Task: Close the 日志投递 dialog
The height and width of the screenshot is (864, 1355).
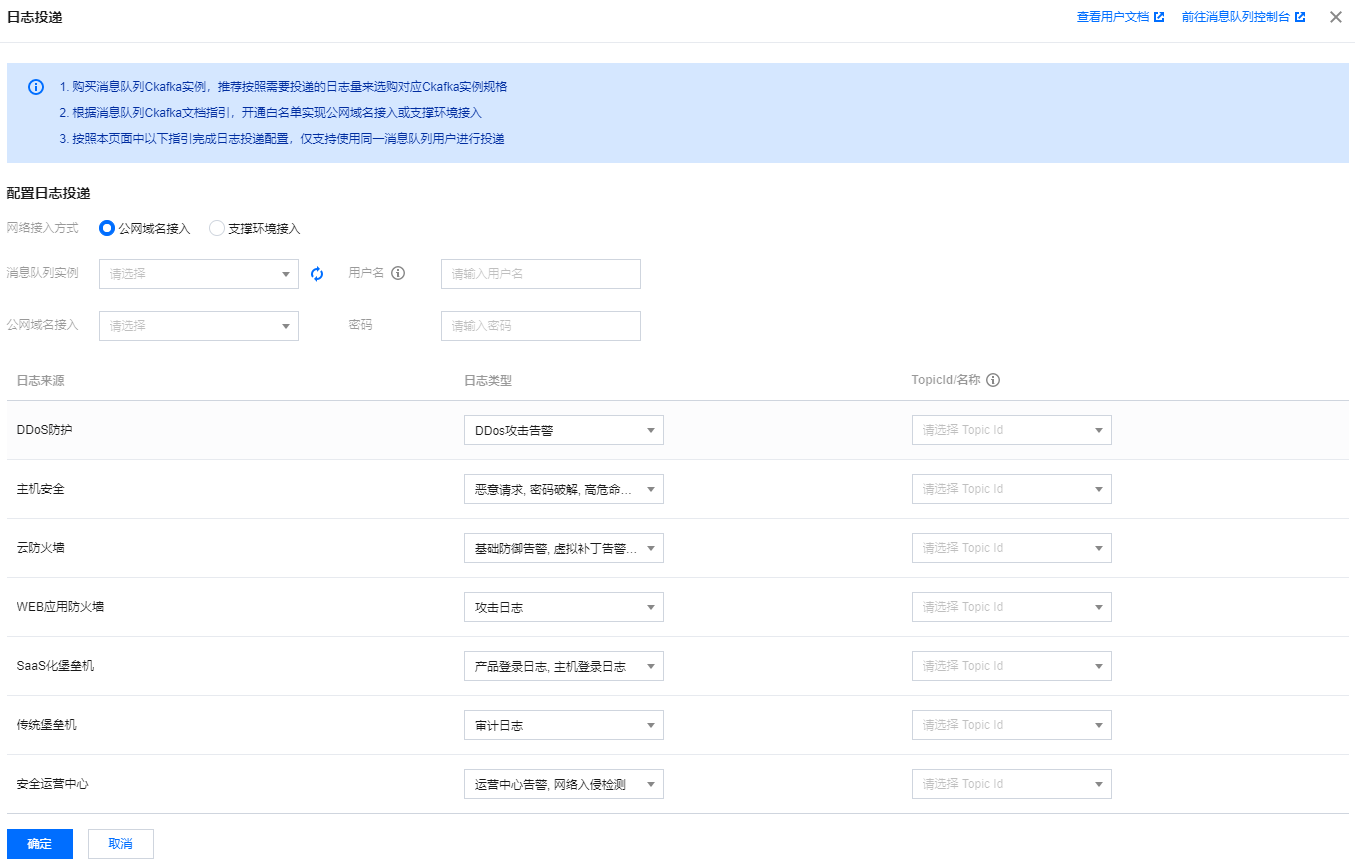Action: click(1336, 17)
